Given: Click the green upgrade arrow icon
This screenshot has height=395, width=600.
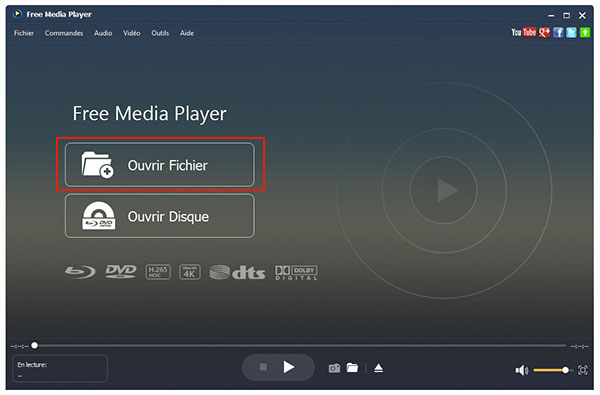Looking at the screenshot, I should click(585, 33).
